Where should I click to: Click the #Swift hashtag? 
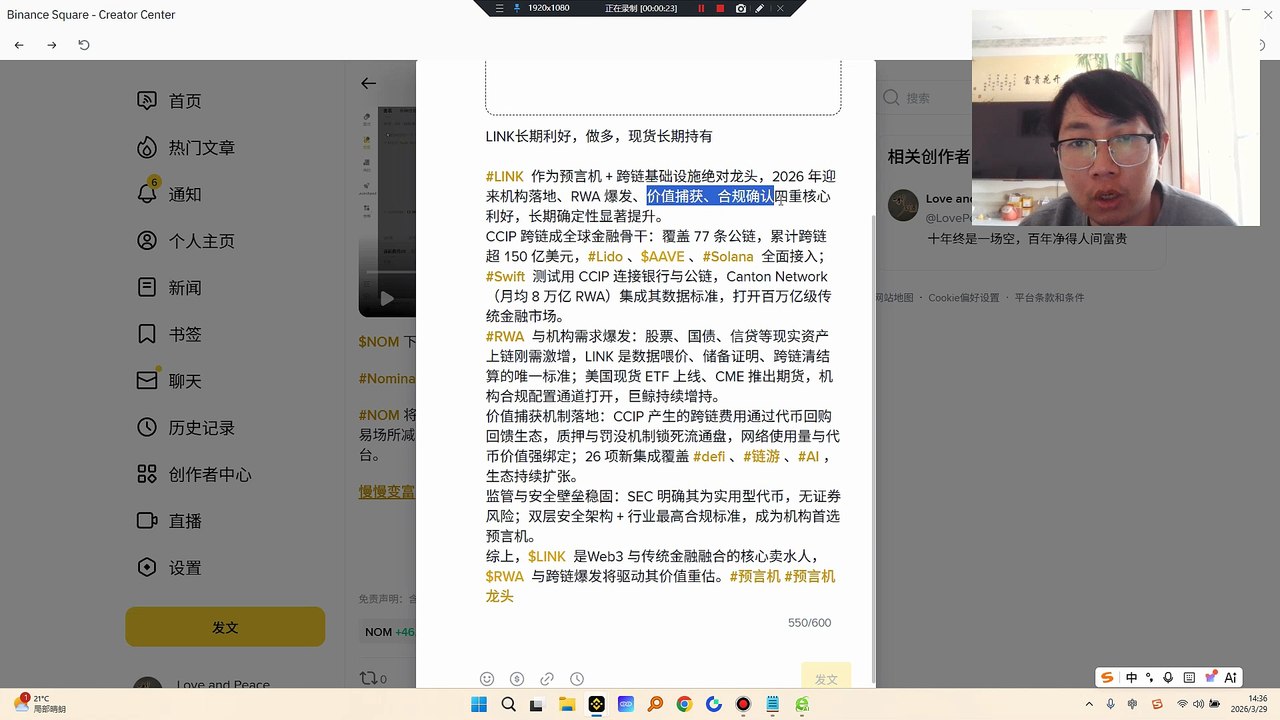506,277
